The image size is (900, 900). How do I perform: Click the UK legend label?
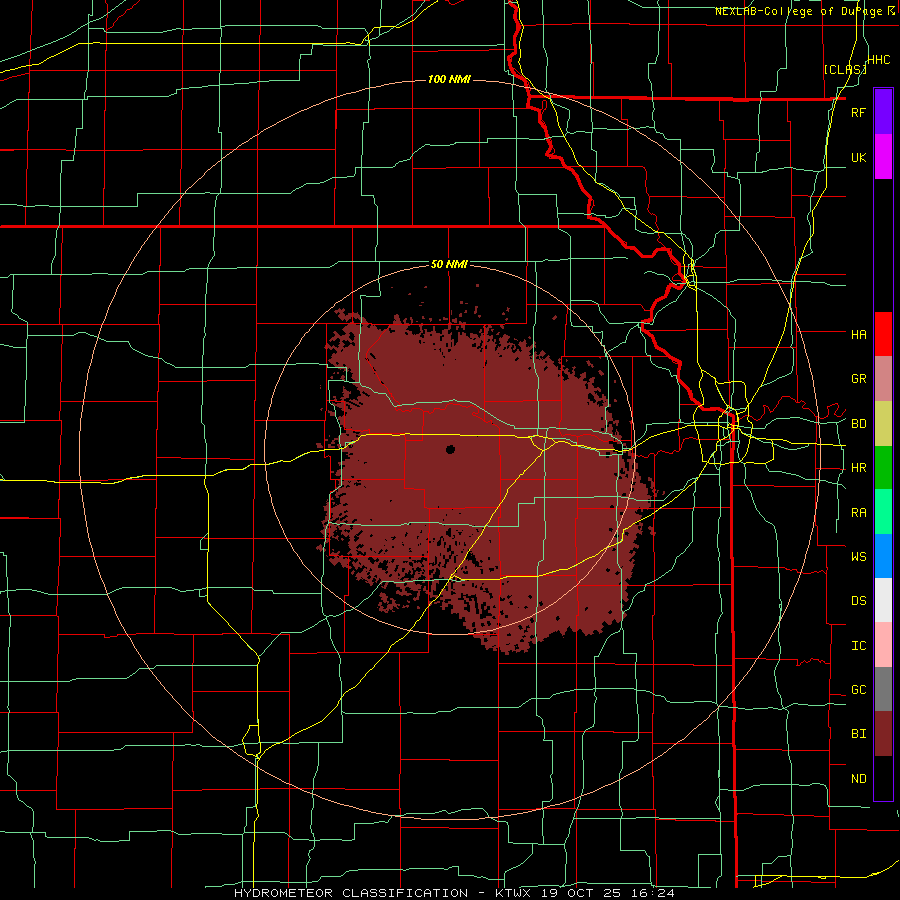(858, 157)
